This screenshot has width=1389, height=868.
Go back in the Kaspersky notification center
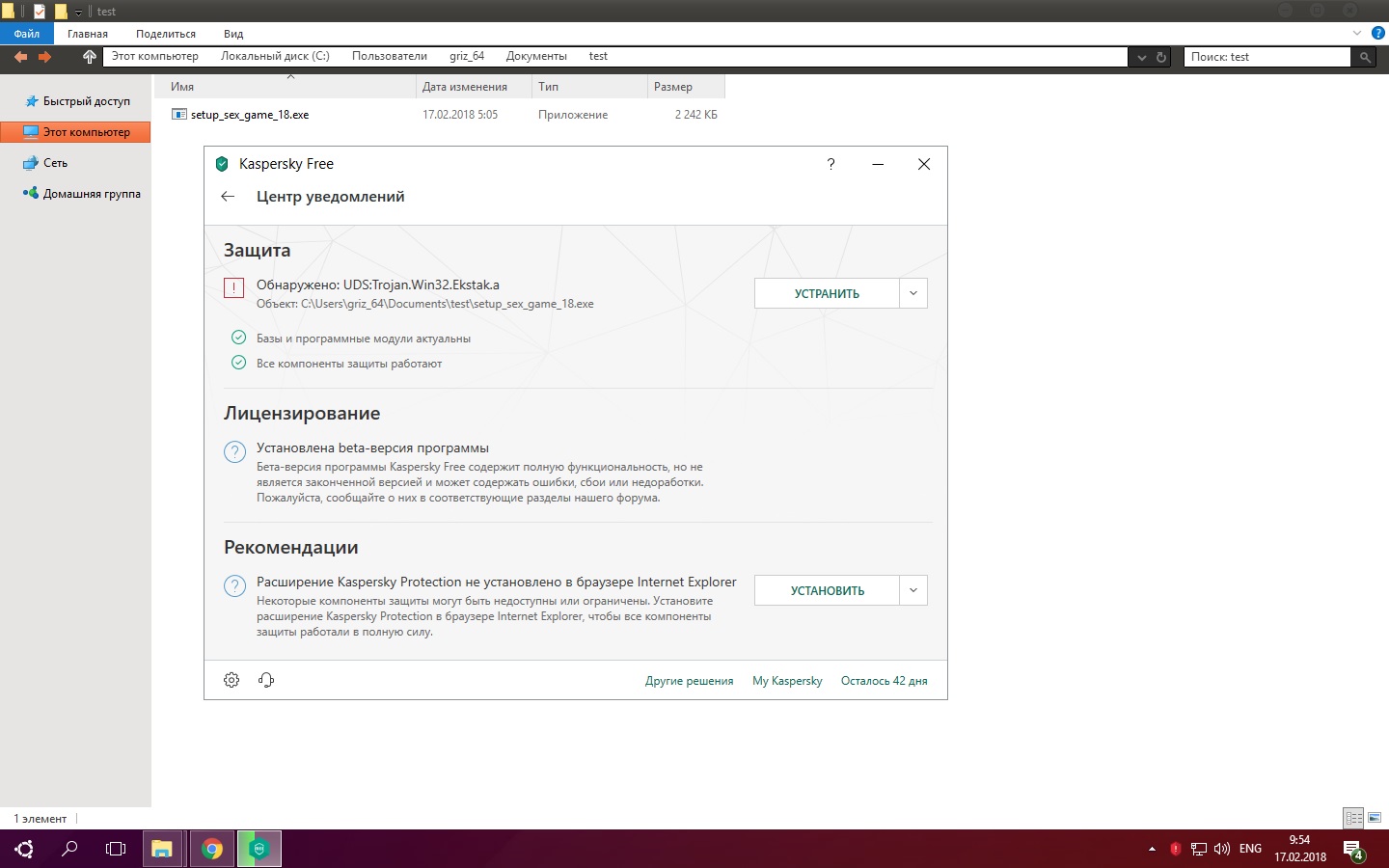coord(228,197)
